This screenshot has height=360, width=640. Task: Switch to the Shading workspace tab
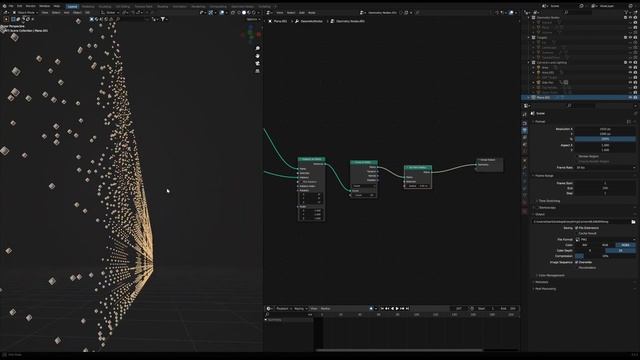(162, 7)
